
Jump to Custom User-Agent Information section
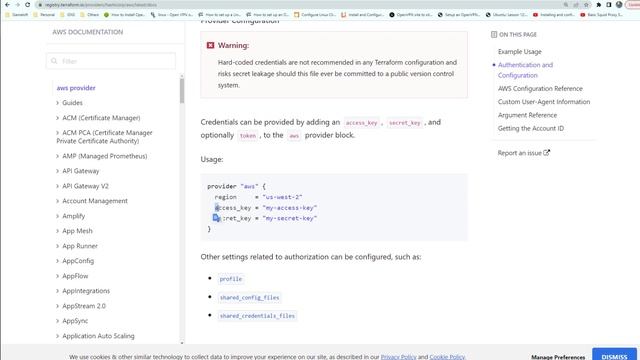coord(544,102)
